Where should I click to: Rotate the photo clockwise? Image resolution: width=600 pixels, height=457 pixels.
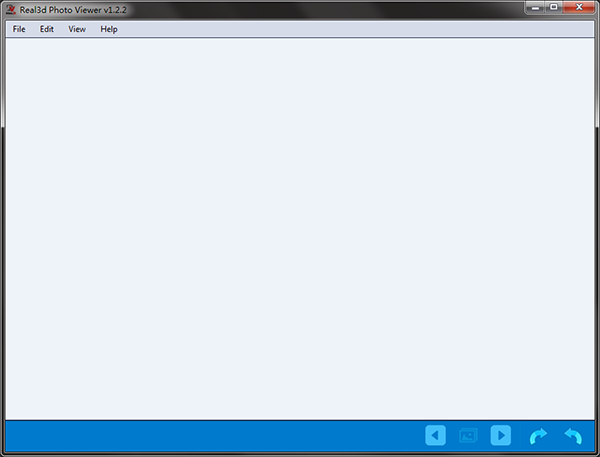click(x=538, y=436)
